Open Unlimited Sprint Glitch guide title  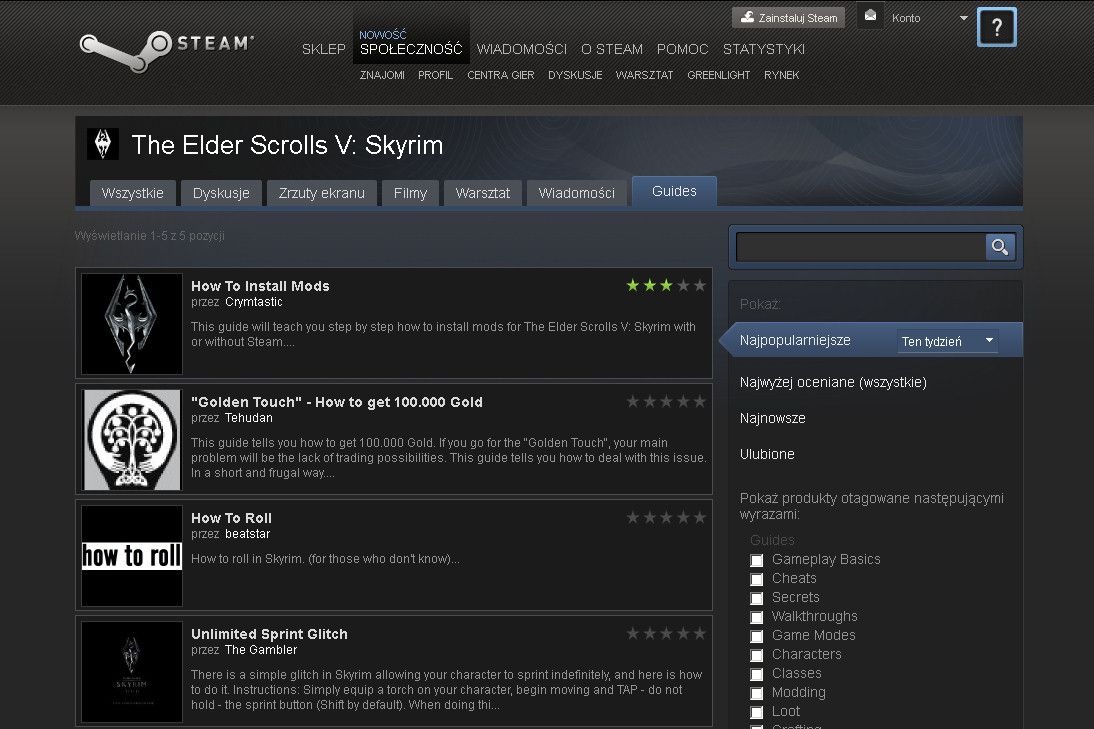pos(269,634)
